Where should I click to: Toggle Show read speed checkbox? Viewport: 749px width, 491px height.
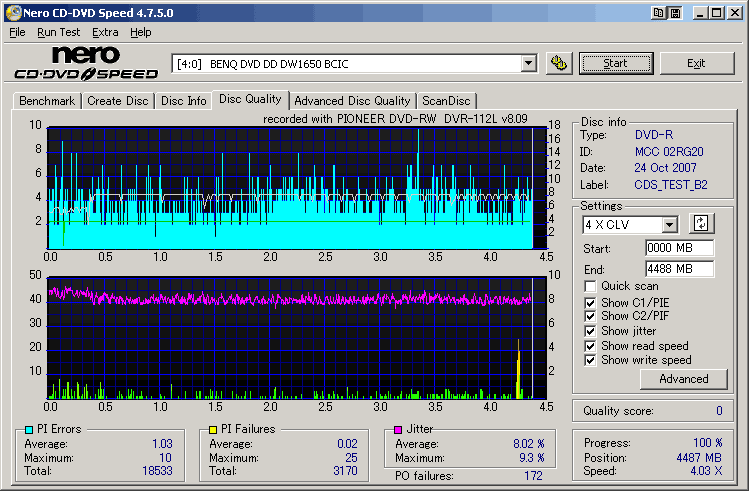[x=590, y=346]
